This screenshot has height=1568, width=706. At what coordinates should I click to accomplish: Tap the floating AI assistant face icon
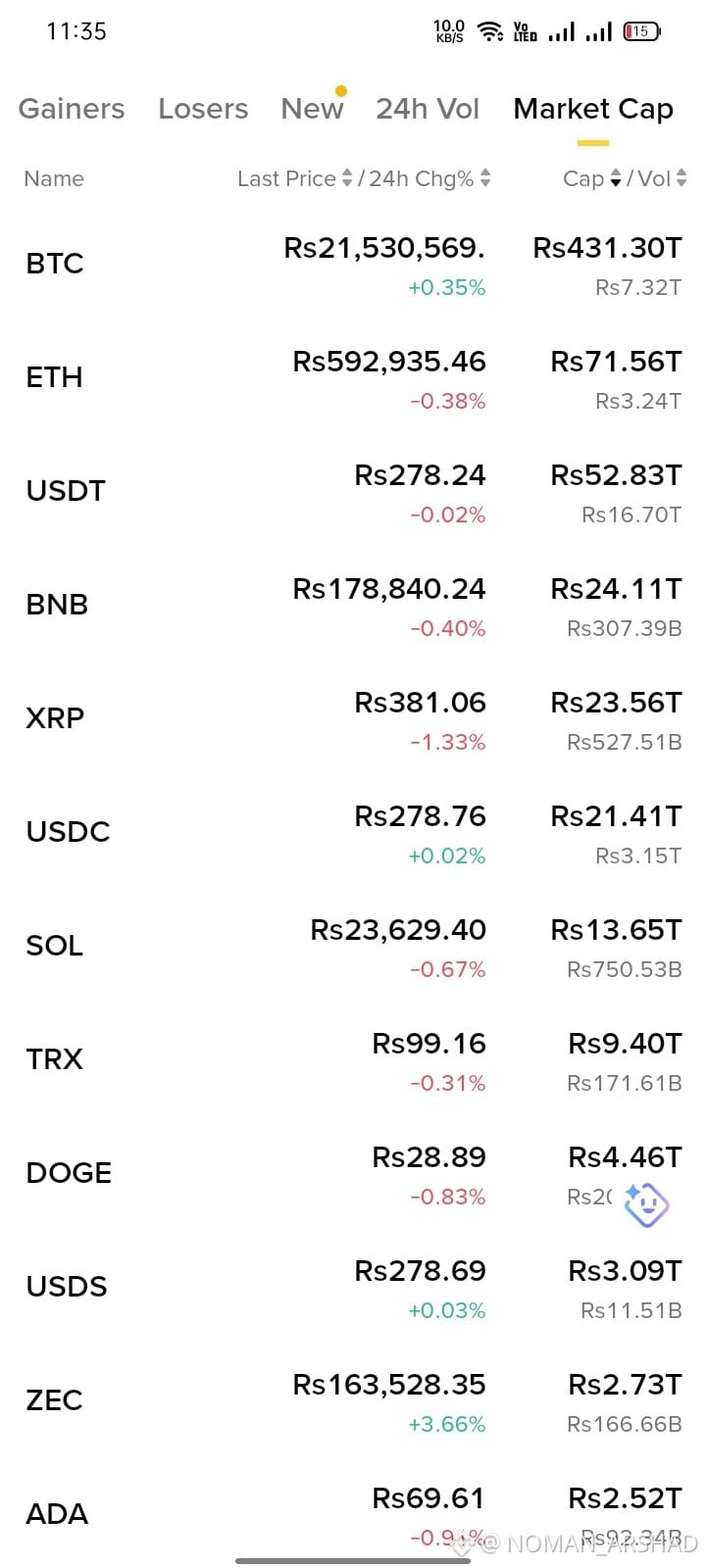tap(646, 1204)
